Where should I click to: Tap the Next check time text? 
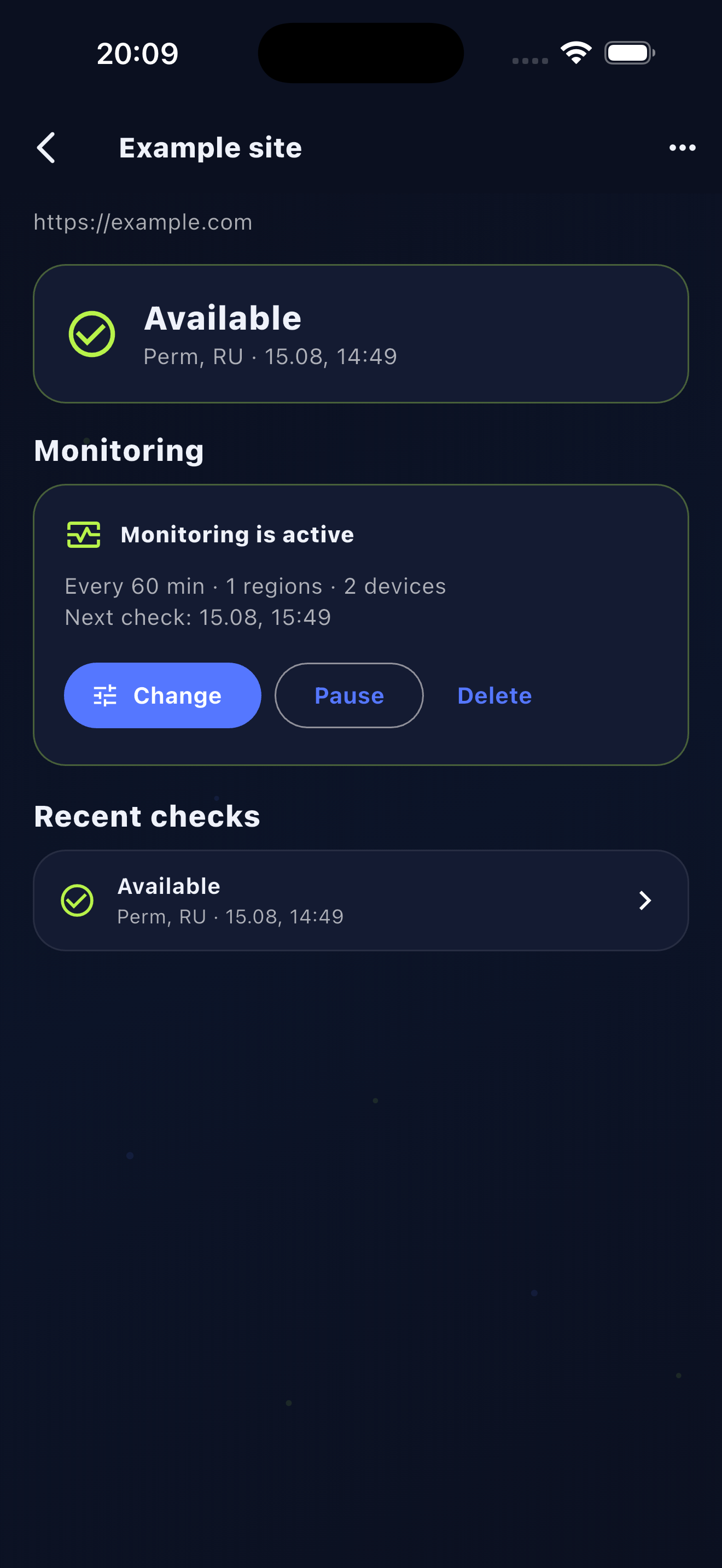[x=198, y=618]
